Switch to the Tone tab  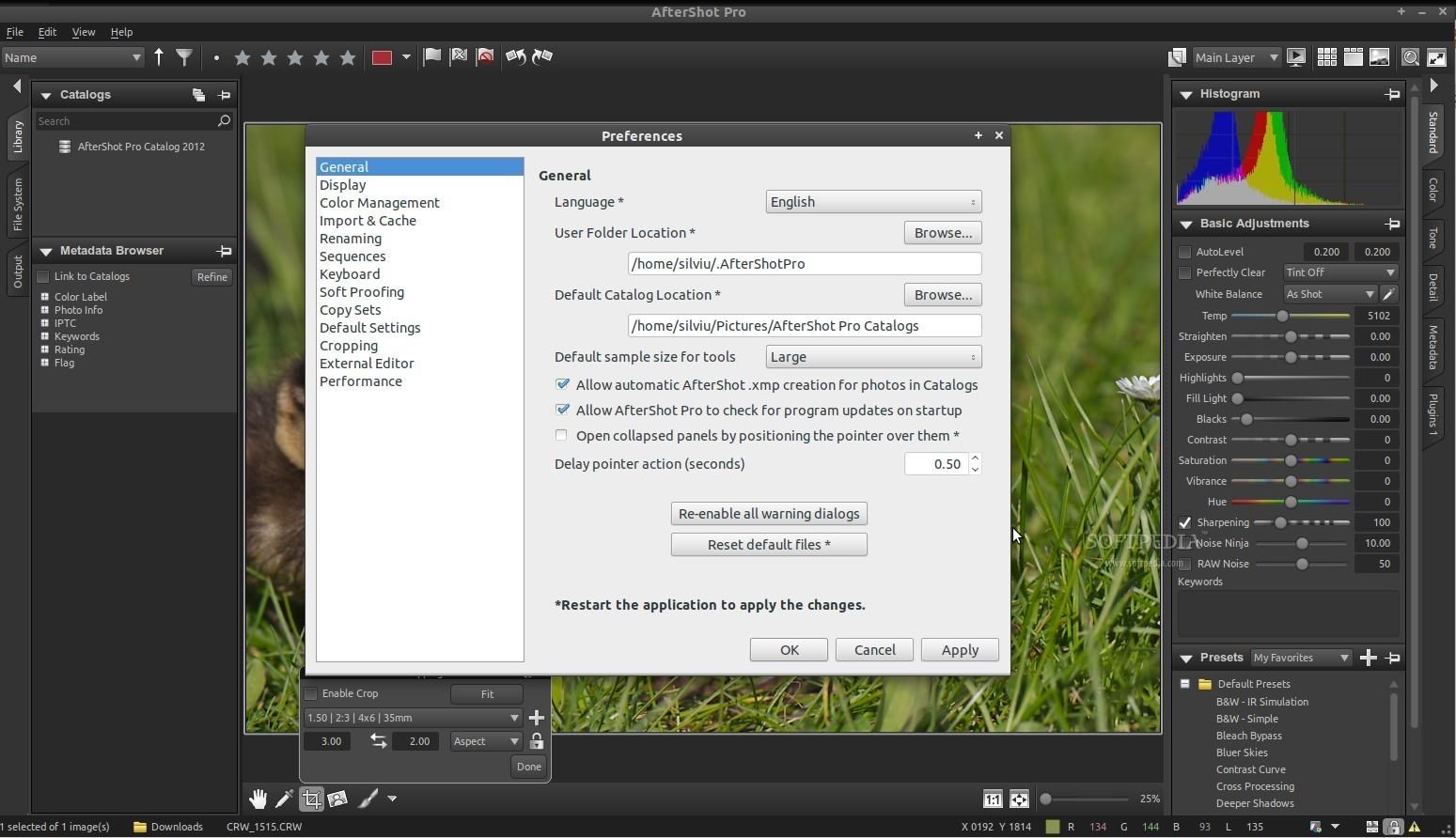point(1433,238)
